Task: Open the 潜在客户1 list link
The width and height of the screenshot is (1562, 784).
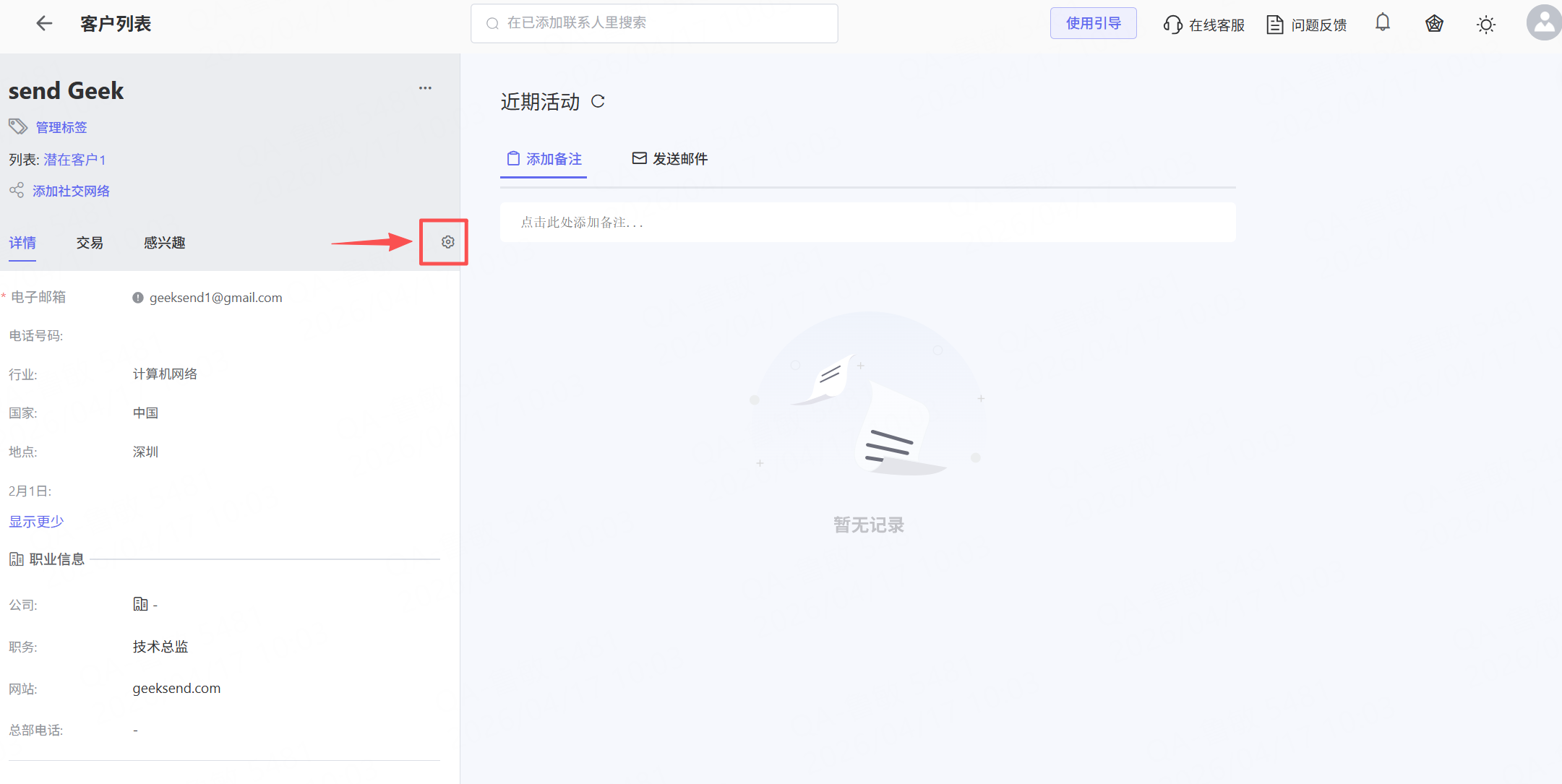Action: (74, 160)
